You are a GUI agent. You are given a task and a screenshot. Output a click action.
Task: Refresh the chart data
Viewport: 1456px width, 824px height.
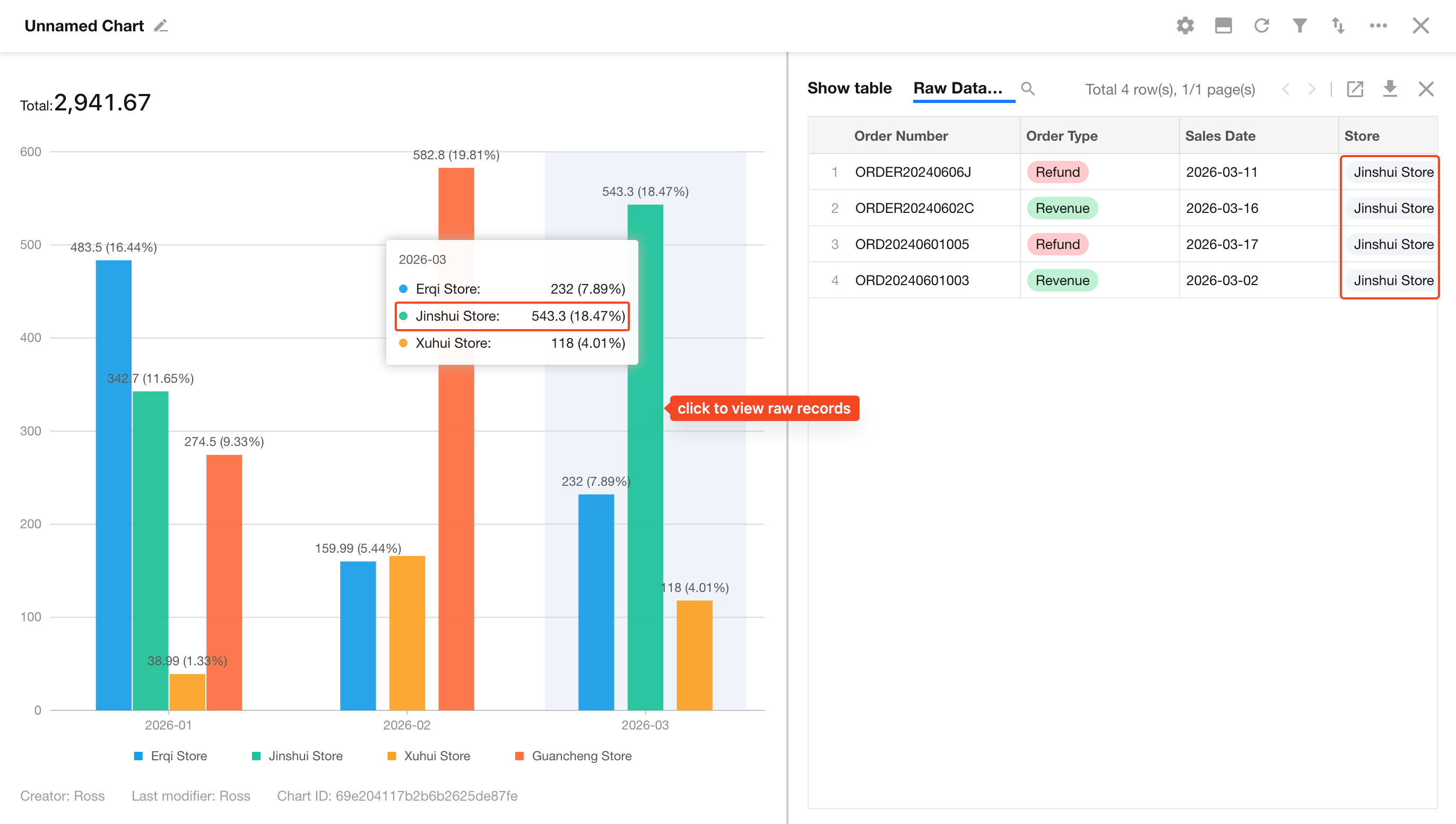tap(1261, 25)
